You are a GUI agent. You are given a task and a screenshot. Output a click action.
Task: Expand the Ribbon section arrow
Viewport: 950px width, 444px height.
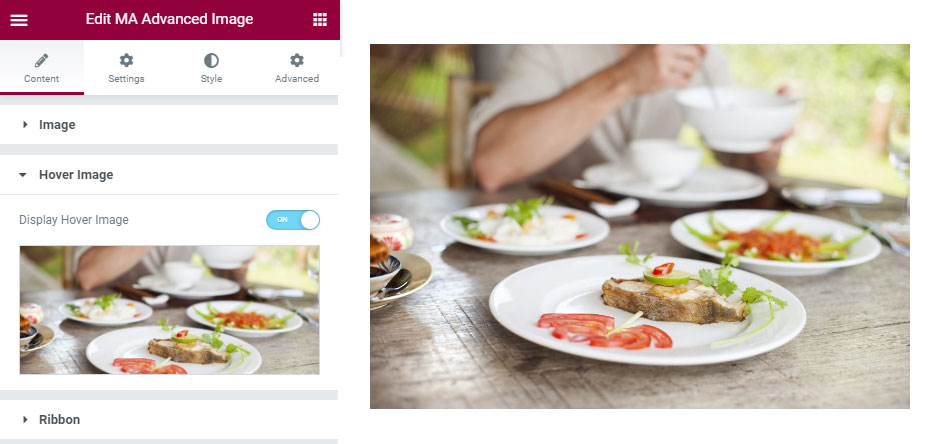(25, 419)
